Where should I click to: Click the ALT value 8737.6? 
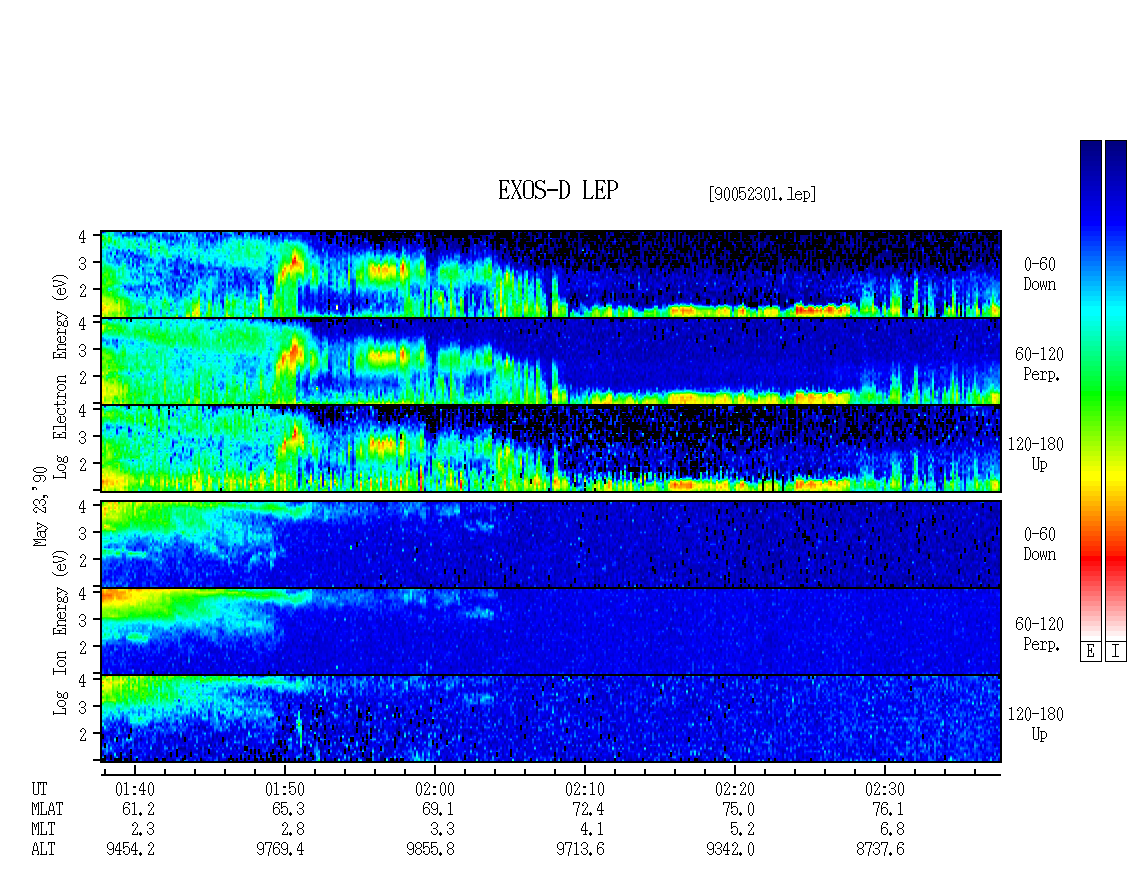pos(880,850)
